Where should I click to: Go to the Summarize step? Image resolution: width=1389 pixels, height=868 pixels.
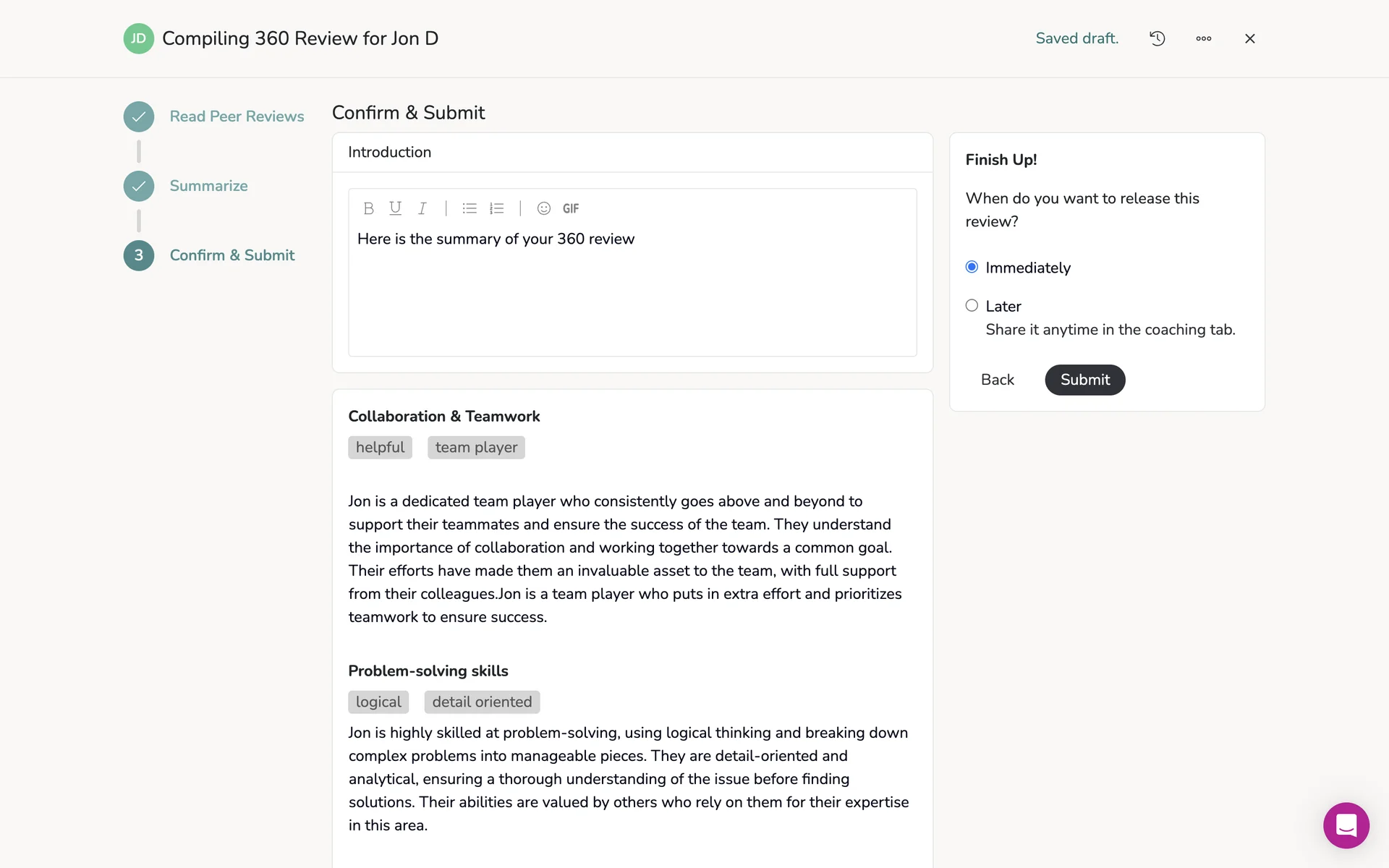[x=208, y=186]
